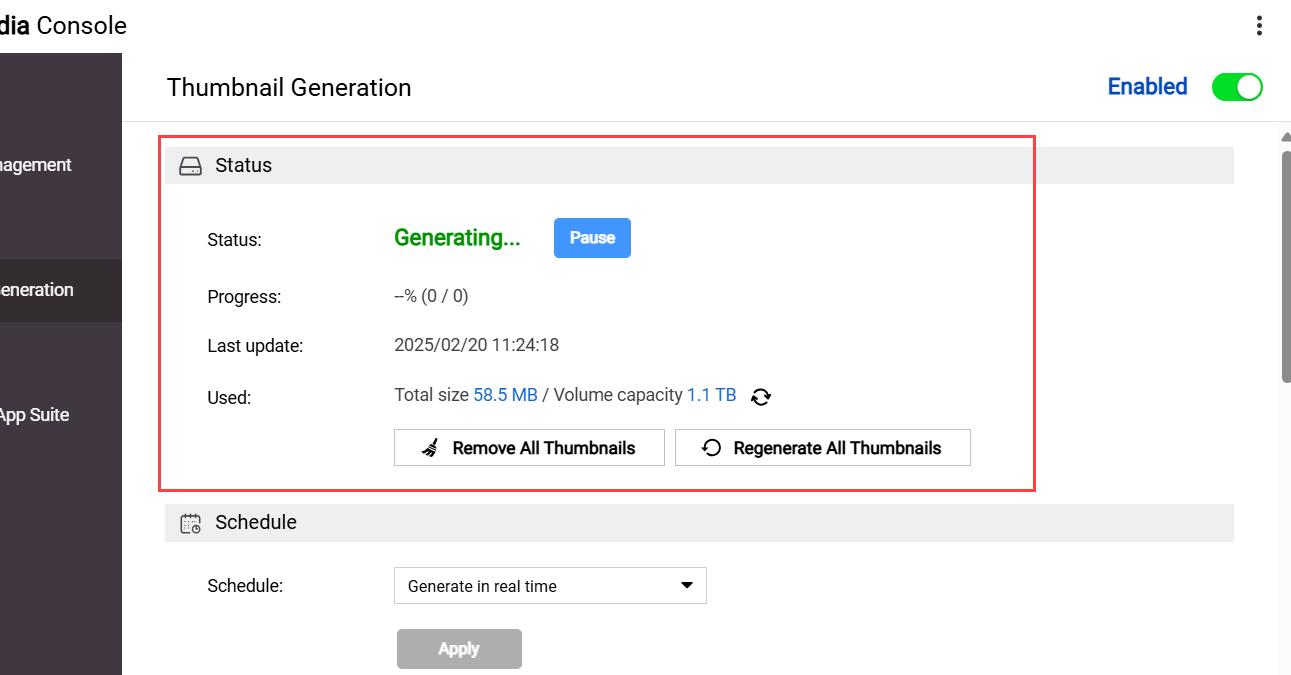Click the calendar icon beside Schedule header
The width and height of the screenshot is (1291, 675).
[x=190, y=523]
